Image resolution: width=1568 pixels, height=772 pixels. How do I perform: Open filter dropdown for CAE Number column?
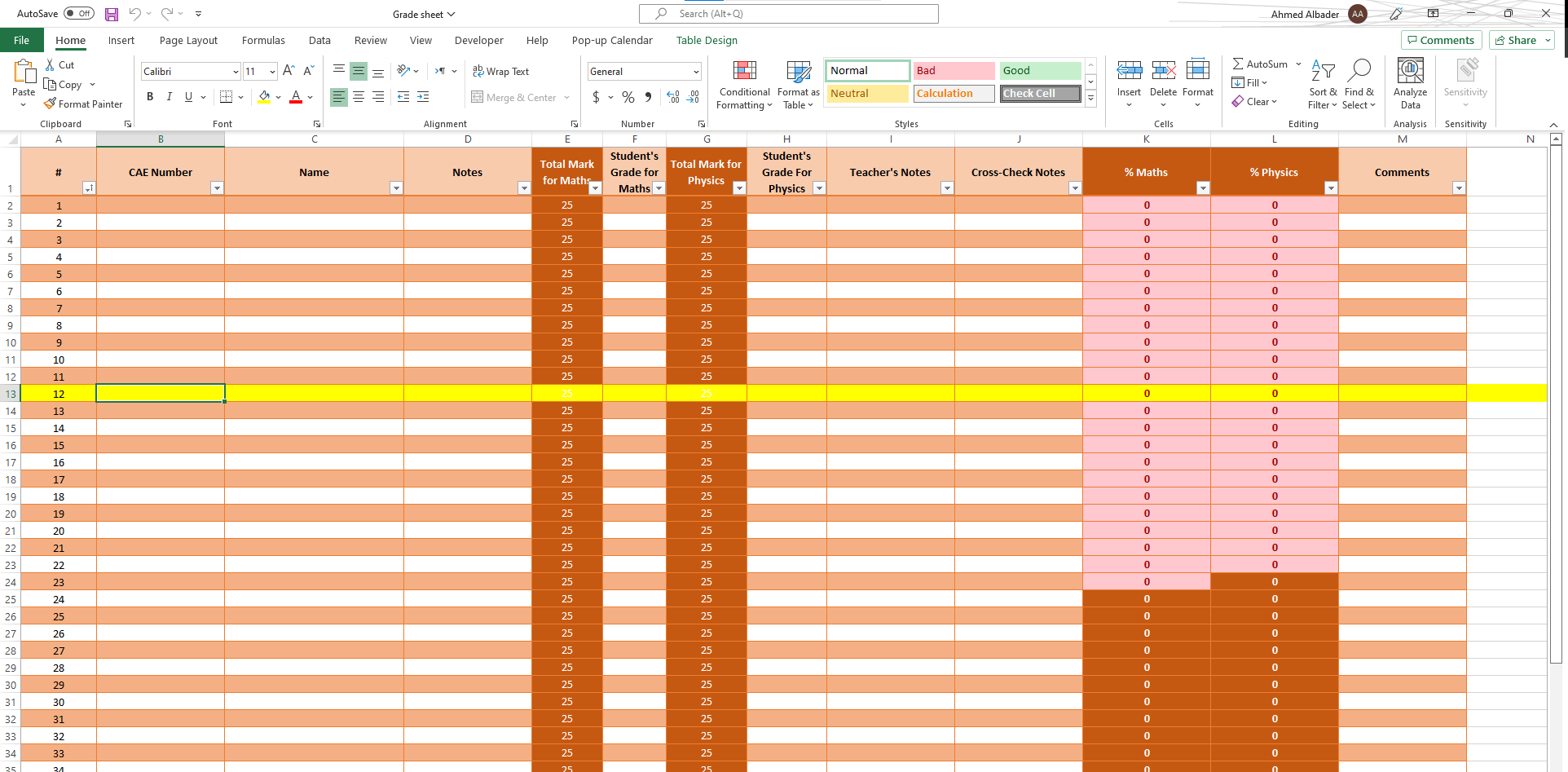click(x=217, y=188)
